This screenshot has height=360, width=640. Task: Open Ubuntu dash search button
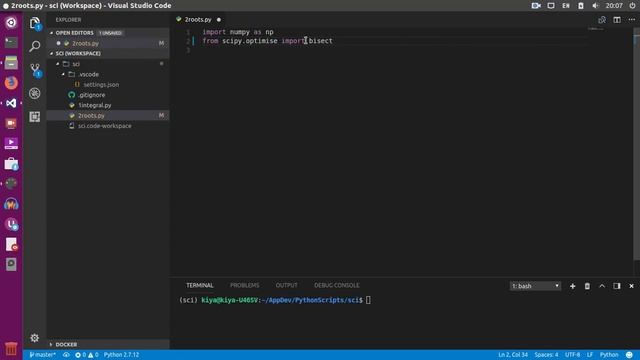pos(11,22)
